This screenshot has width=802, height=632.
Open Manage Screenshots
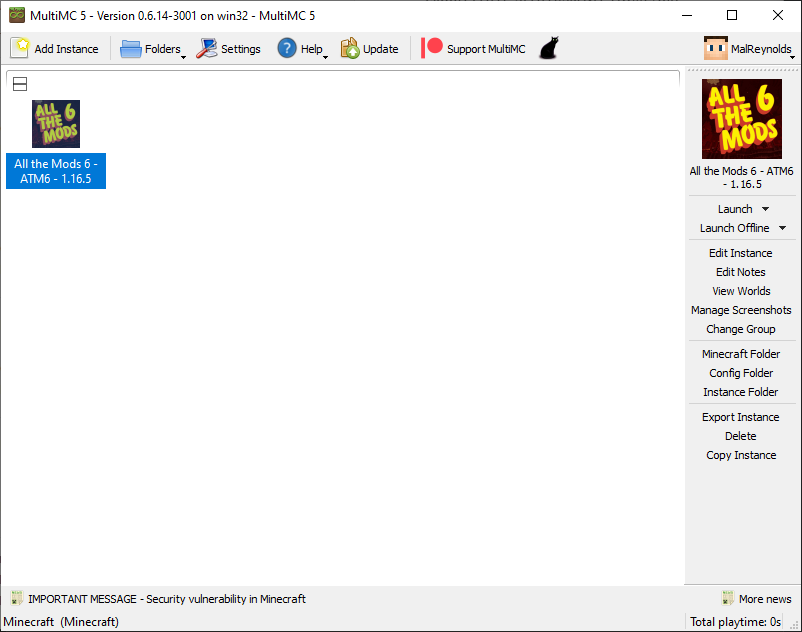click(741, 310)
